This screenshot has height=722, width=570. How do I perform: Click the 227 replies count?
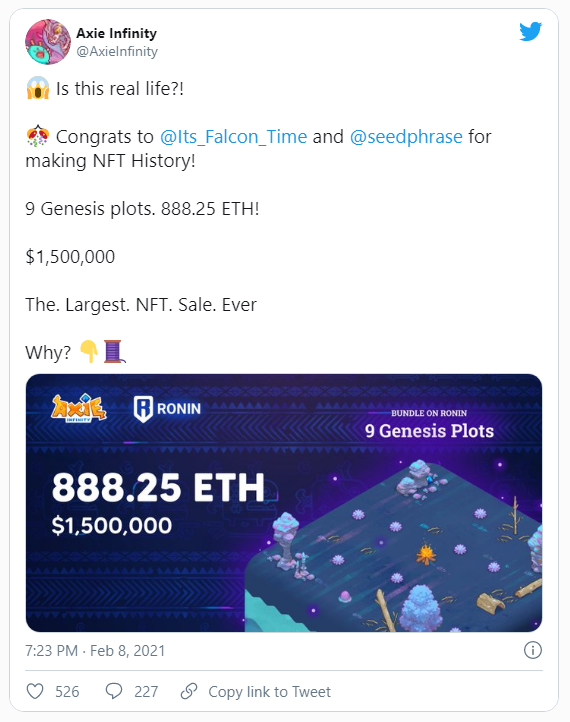pyautogui.click(x=146, y=692)
